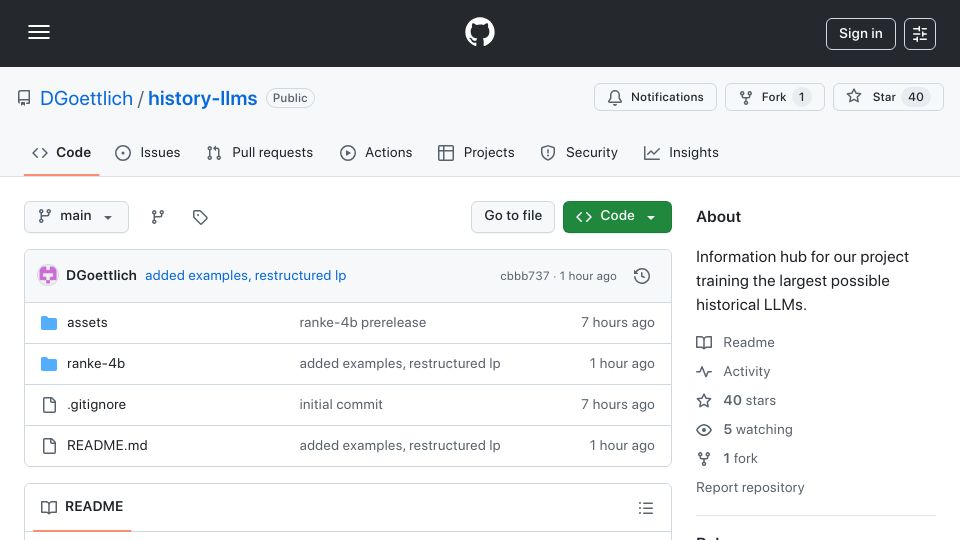The image size is (960, 540).
Task: Click the assets '7 hours ago' timestamp
Action: pyautogui.click(x=618, y=323)
